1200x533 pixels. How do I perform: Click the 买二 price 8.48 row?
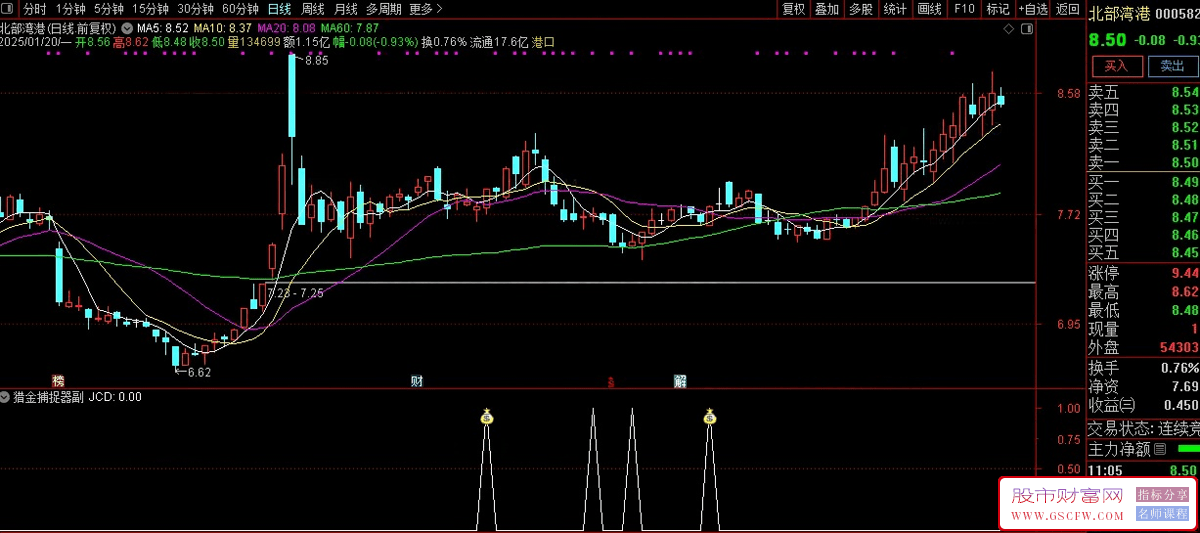(x=1143, y=199)
